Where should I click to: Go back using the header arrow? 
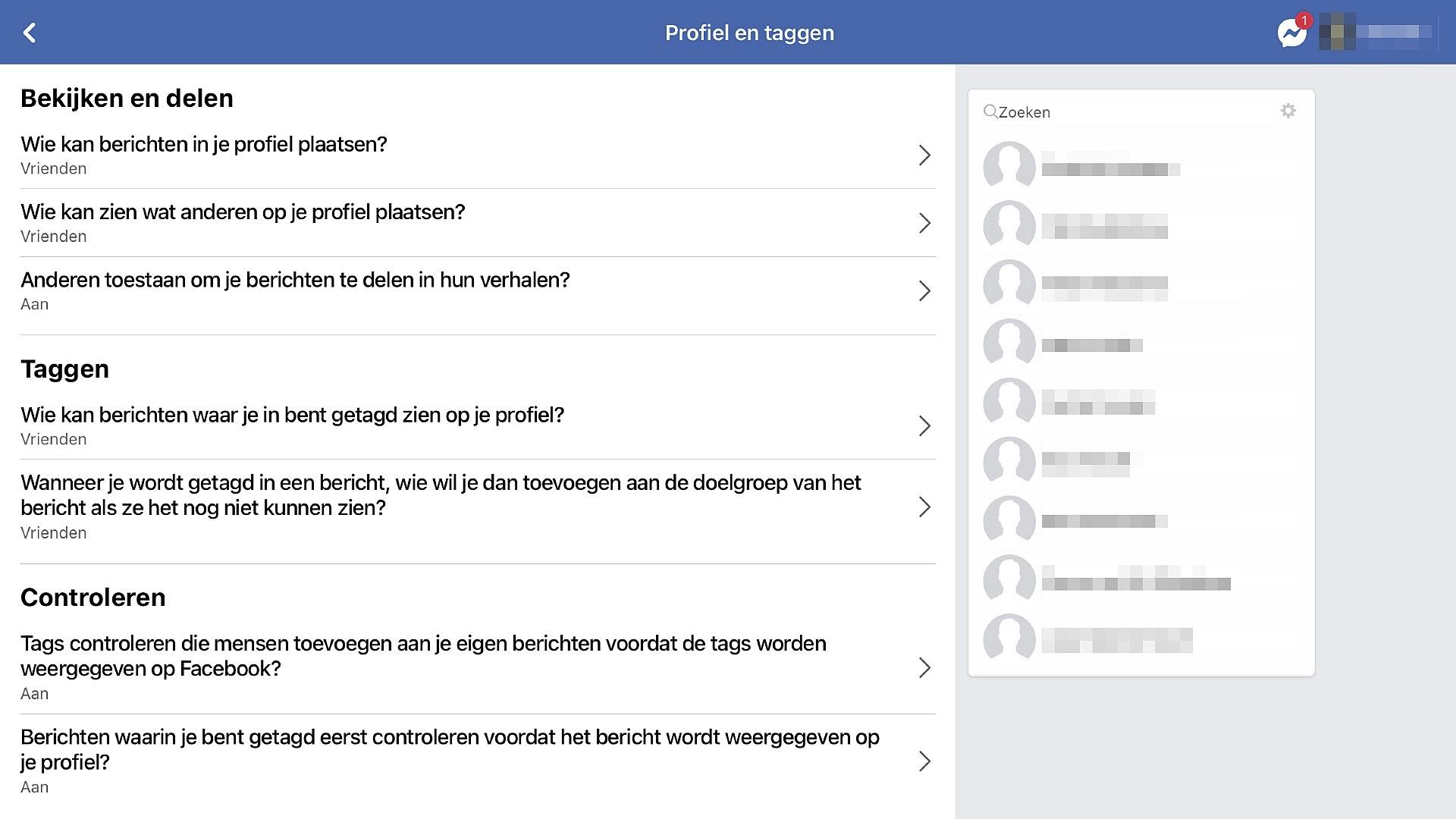(x=30, y=33)
